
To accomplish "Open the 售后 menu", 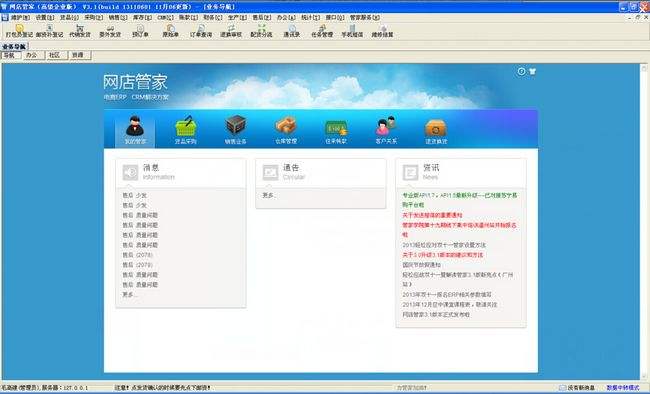I will click(x=262, y=17).
